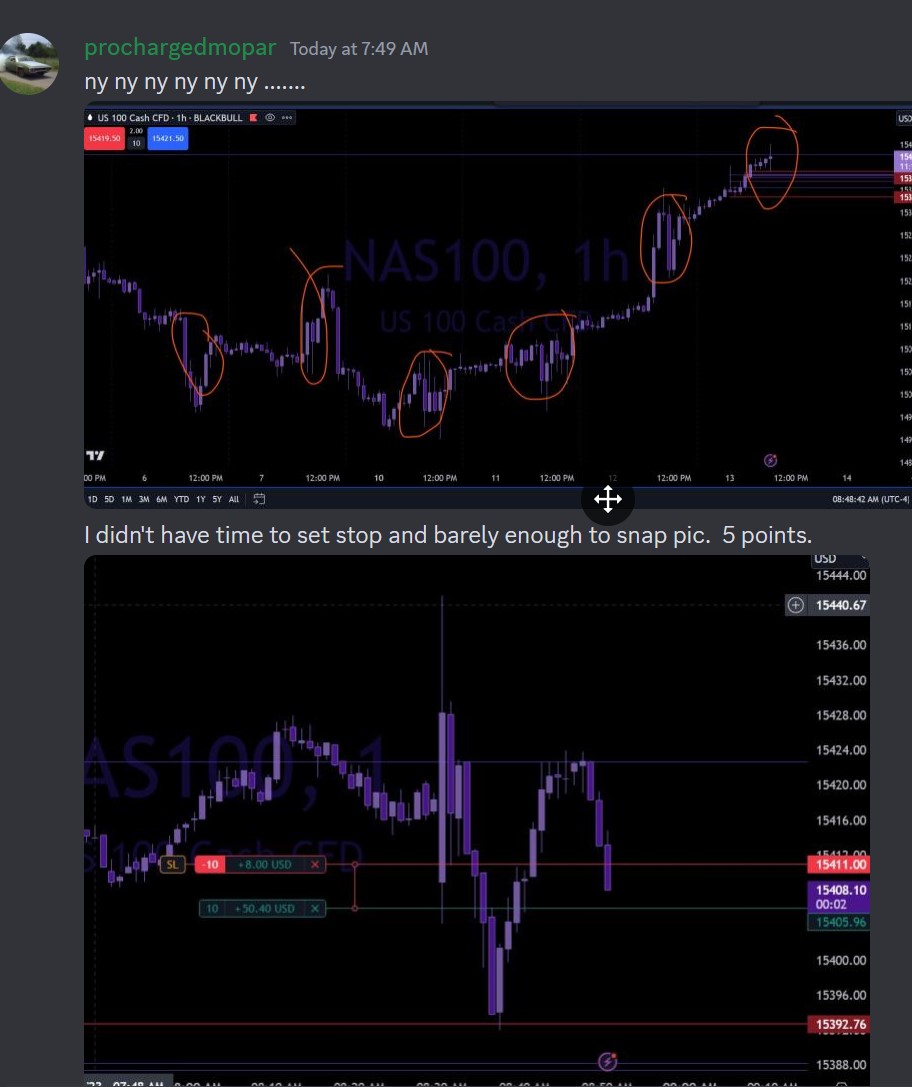Select the 5Y time range

pos(217,499)
